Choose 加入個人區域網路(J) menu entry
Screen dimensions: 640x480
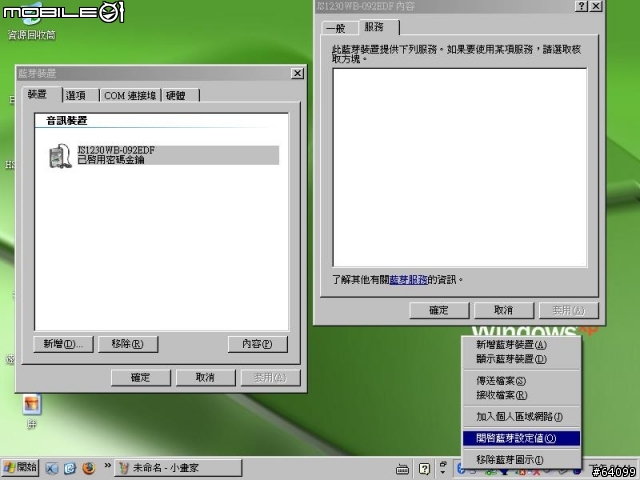click(x=521, y=417)
